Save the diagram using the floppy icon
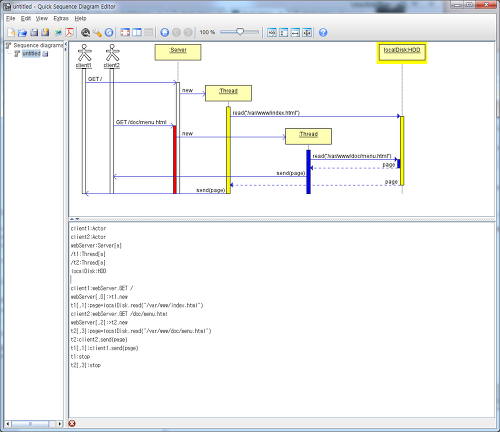Viewport: 500px width, 432px height. 34,32
